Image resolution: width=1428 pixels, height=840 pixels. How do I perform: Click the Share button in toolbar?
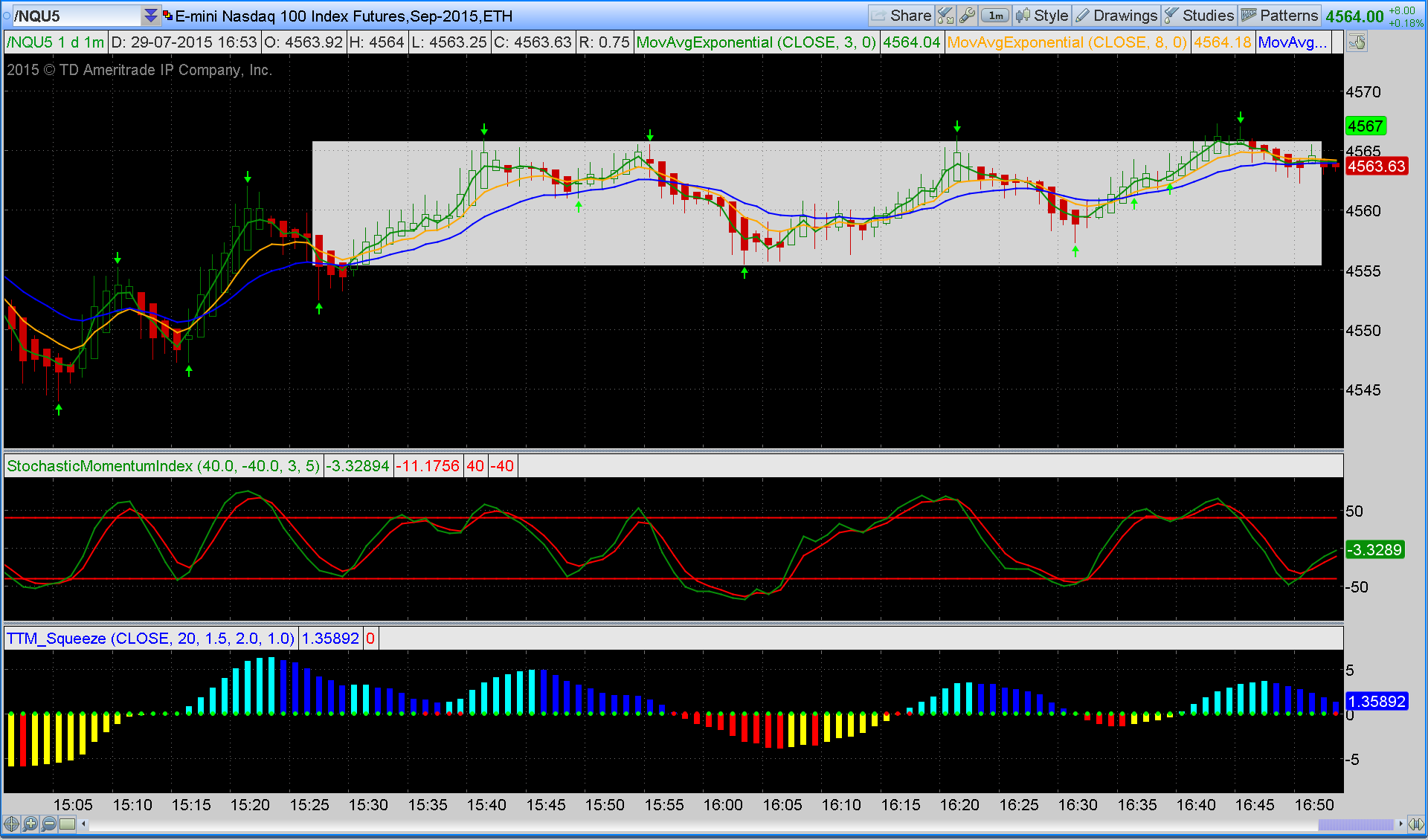(901, 16)
